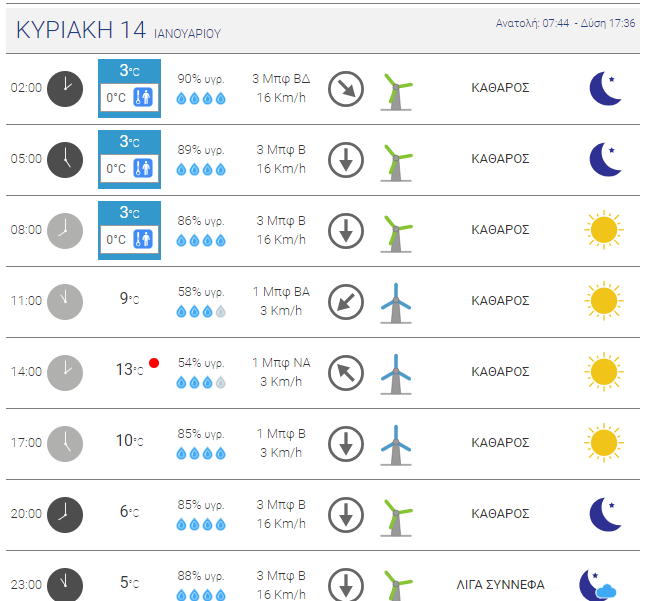Screen dimensions: 658x601
Task: Click the humidity droplets under 58% υγρ.
Action: (201, 311)
